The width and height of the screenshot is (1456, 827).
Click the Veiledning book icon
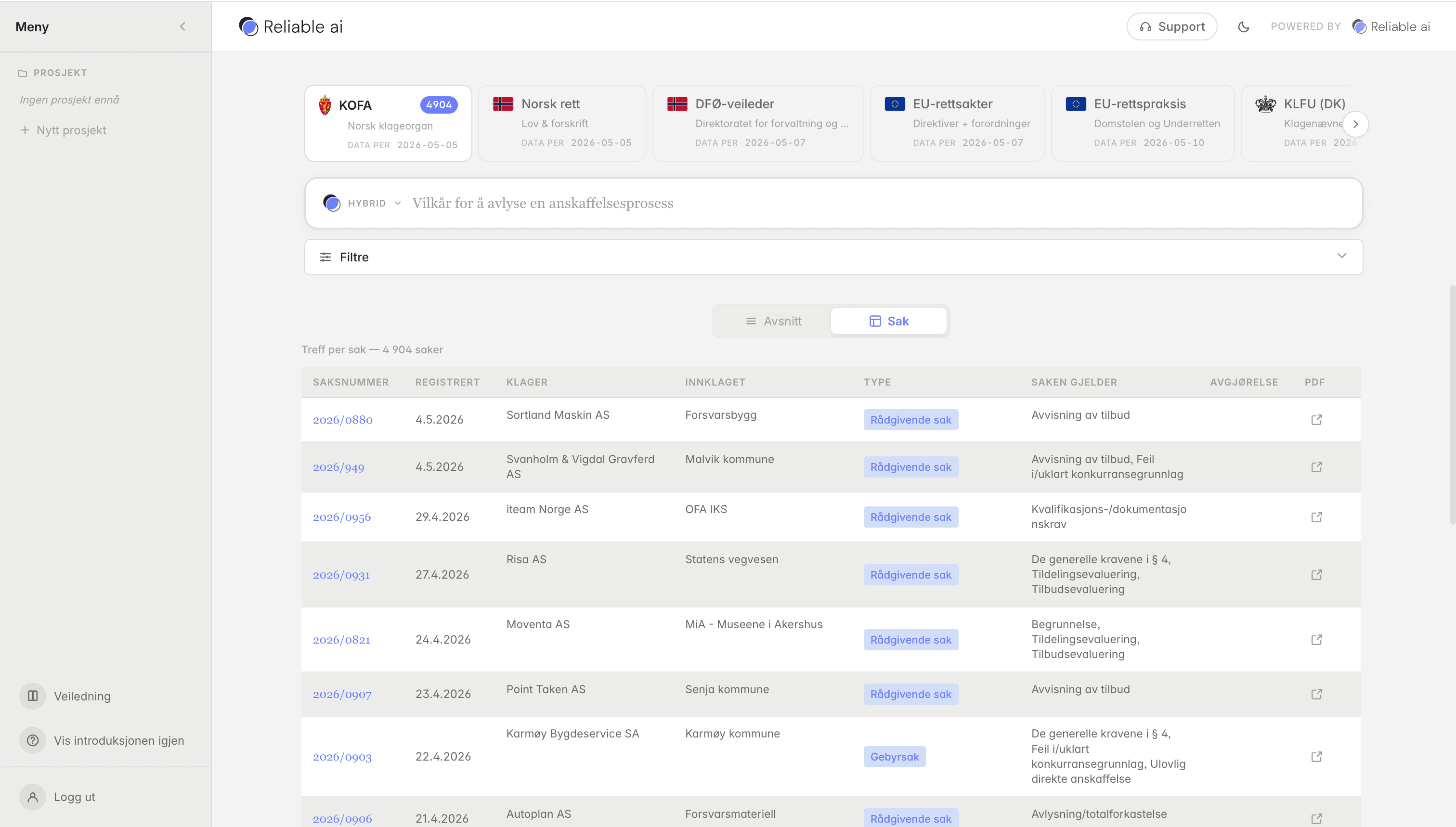click(32, 696)
